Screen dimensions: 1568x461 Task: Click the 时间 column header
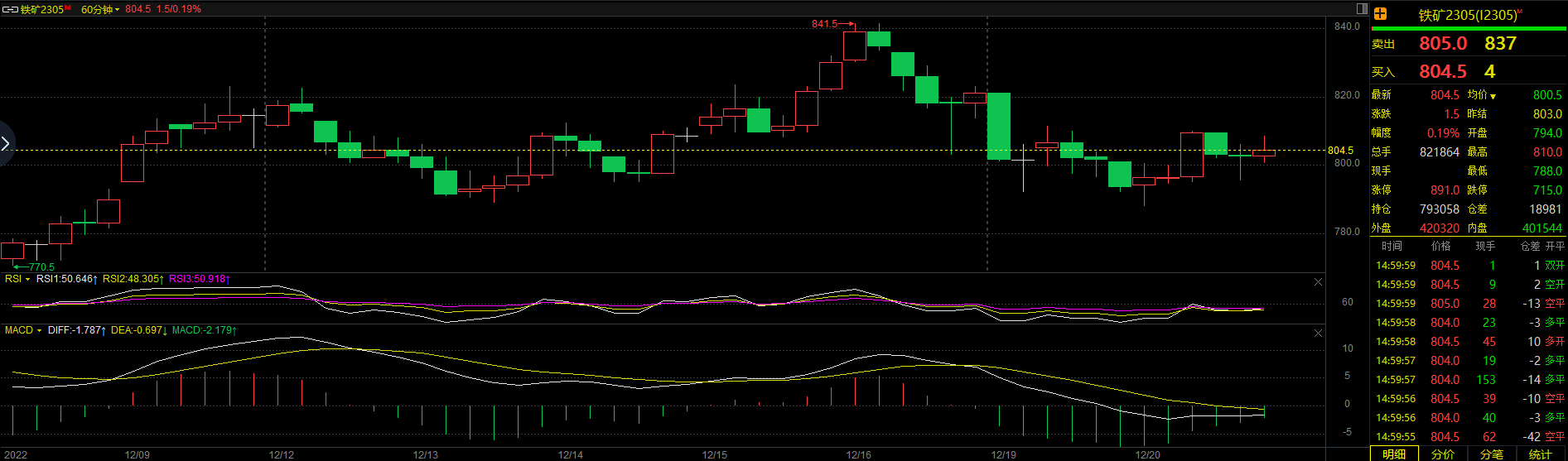(x=1392, y=247)
